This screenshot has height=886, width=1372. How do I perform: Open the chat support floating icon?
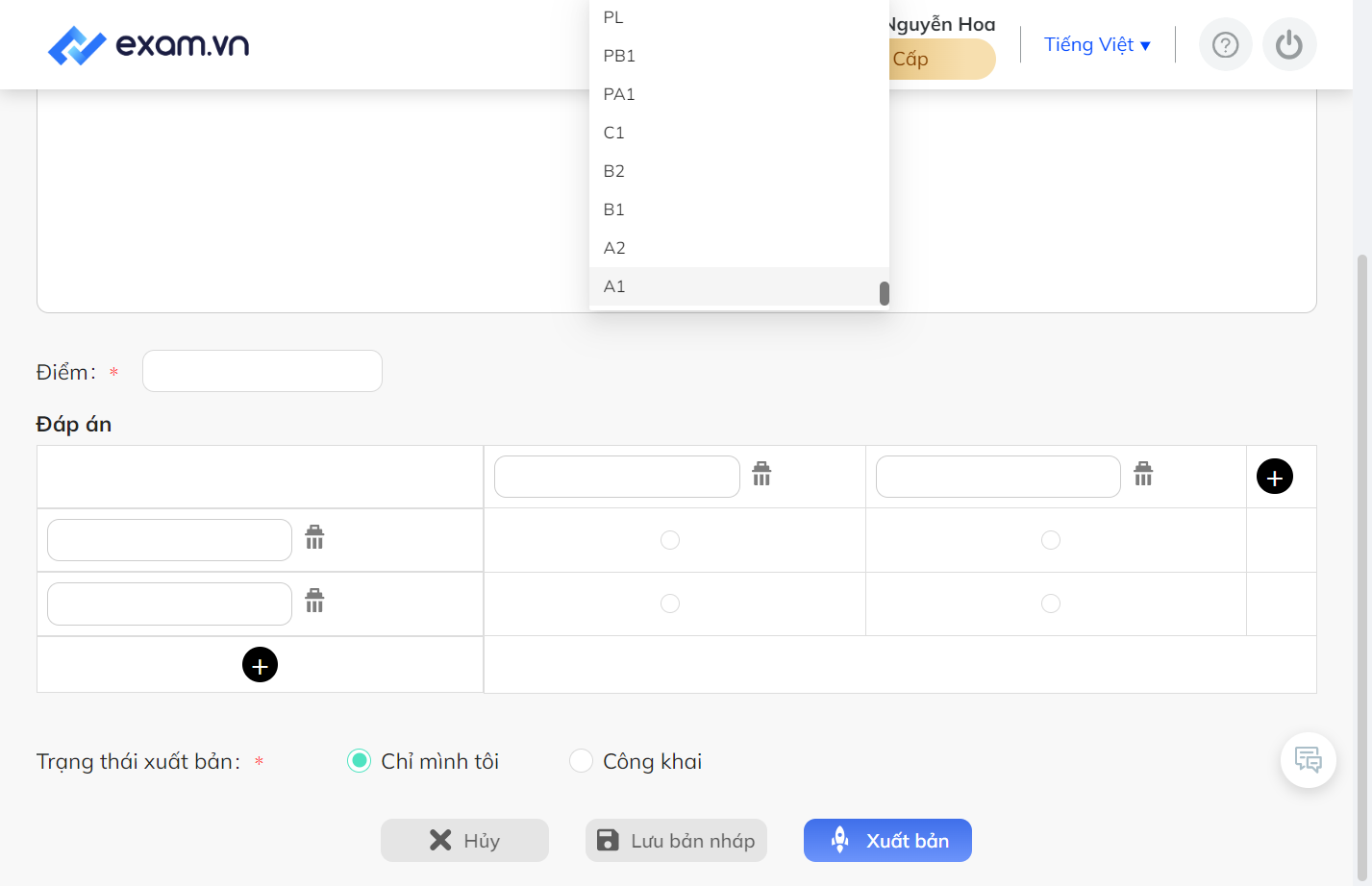coord(1309,760)
